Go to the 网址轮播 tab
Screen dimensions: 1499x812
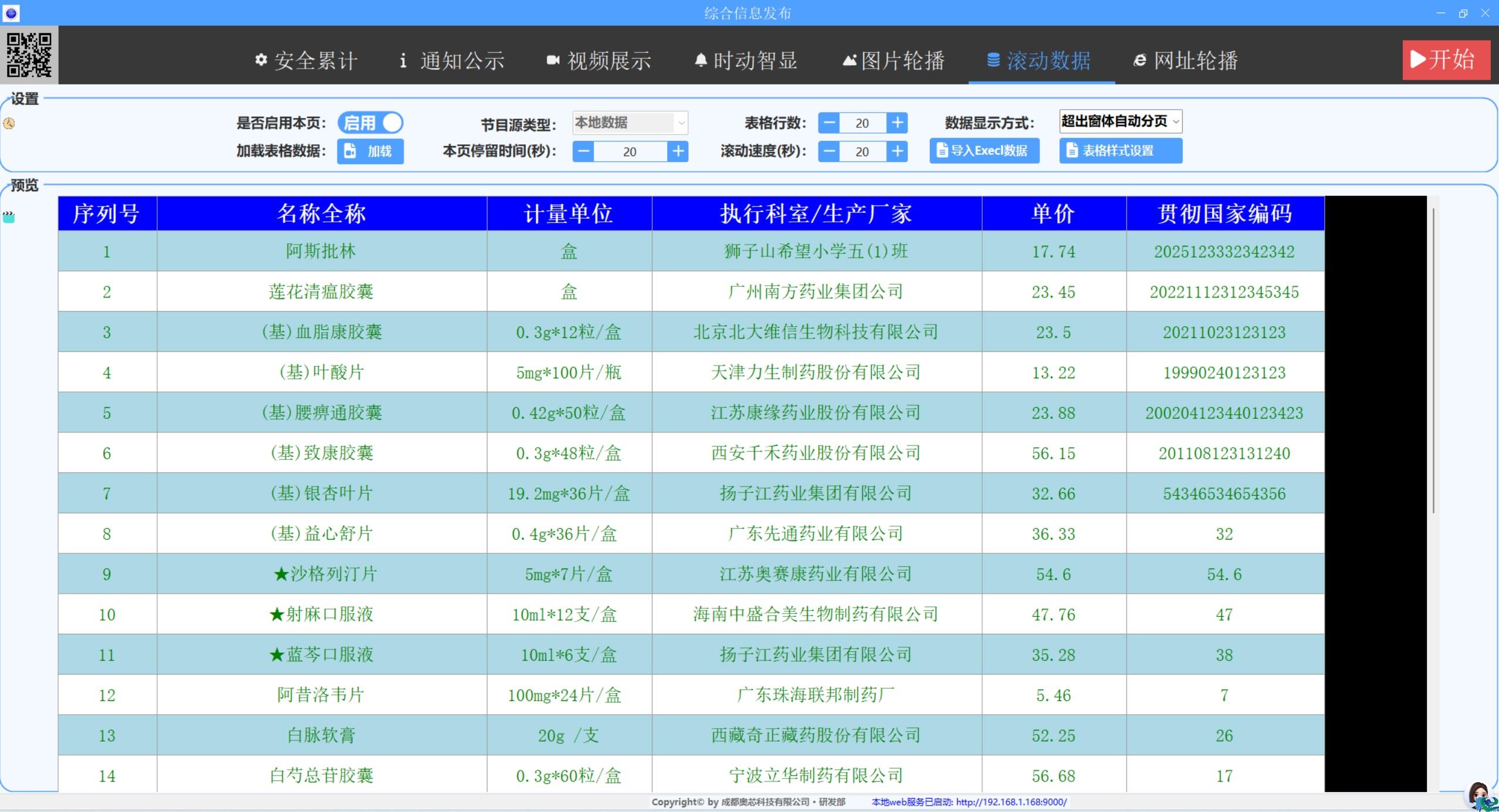point(1186,60)
